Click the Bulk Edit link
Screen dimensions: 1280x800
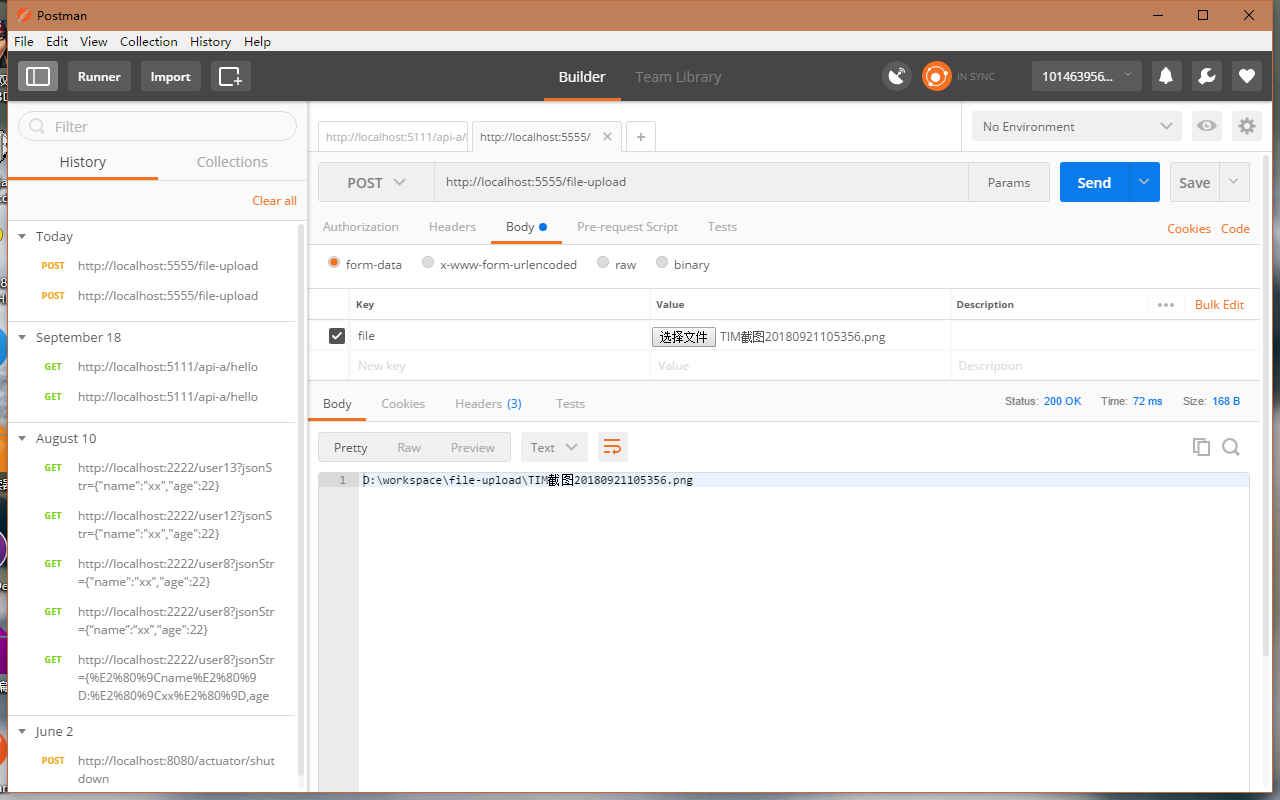(1219, 305)
